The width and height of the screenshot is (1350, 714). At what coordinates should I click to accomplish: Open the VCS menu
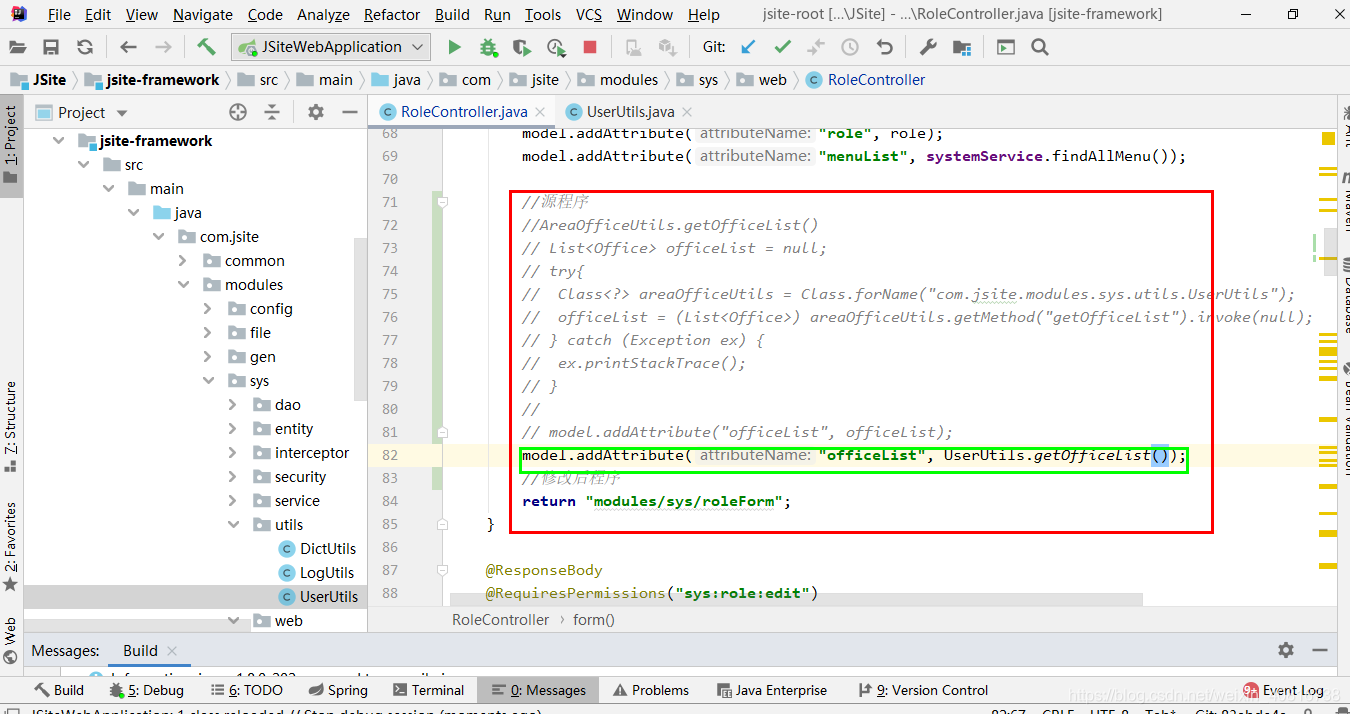click(589, 14)
